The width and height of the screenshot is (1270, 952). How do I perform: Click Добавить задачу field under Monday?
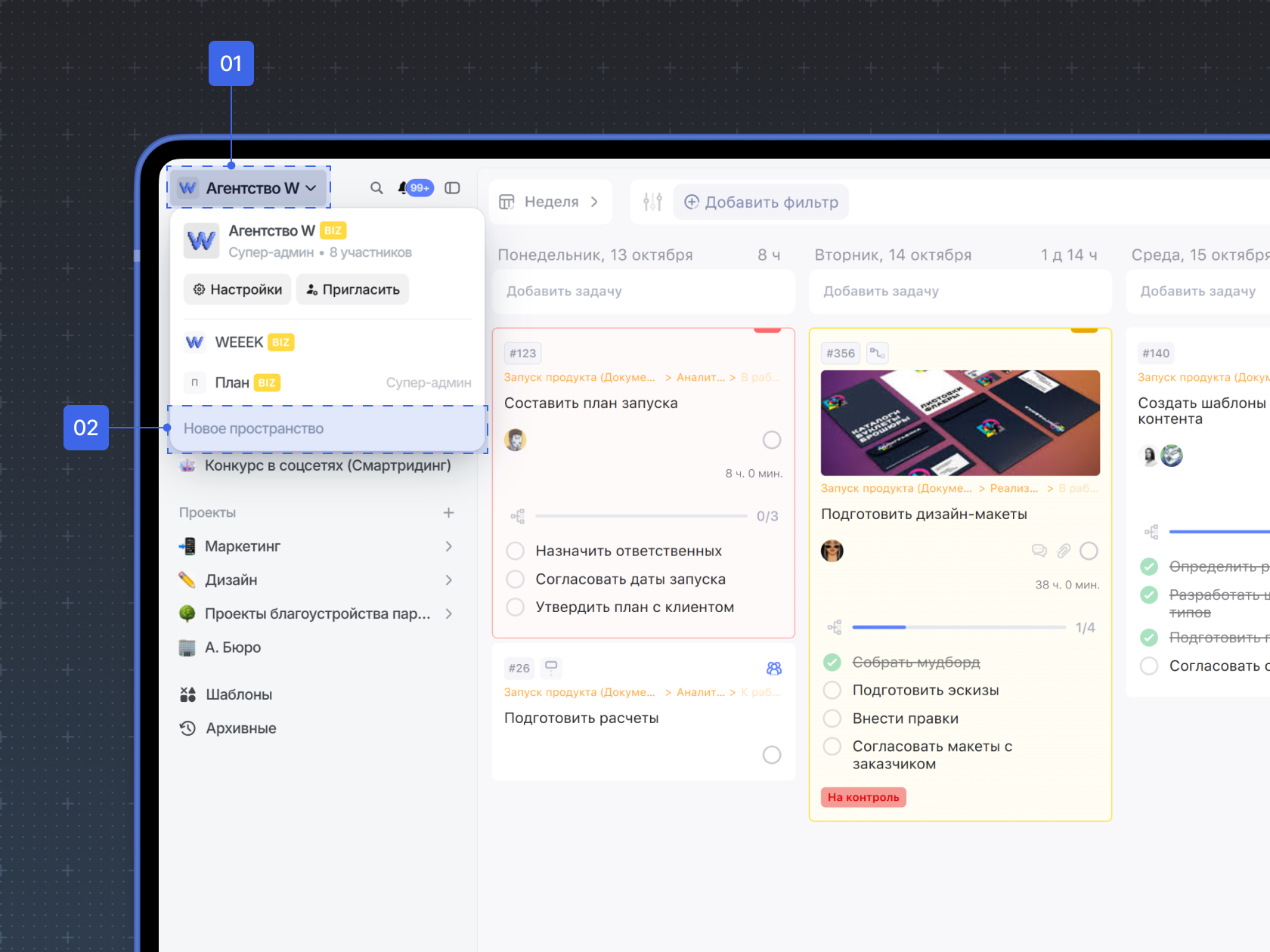(643, 291)
